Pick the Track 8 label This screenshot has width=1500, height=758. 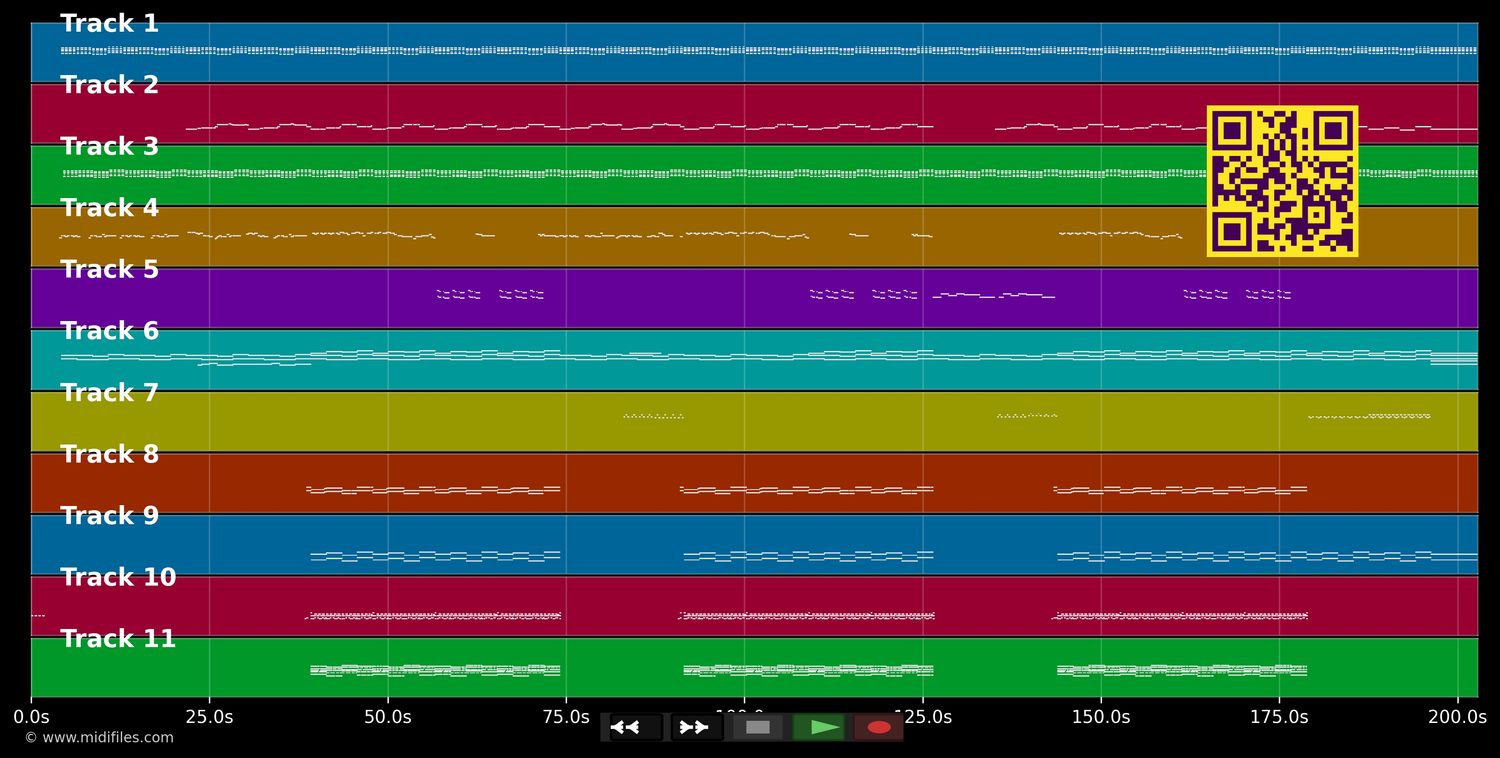tap(109, 455)
